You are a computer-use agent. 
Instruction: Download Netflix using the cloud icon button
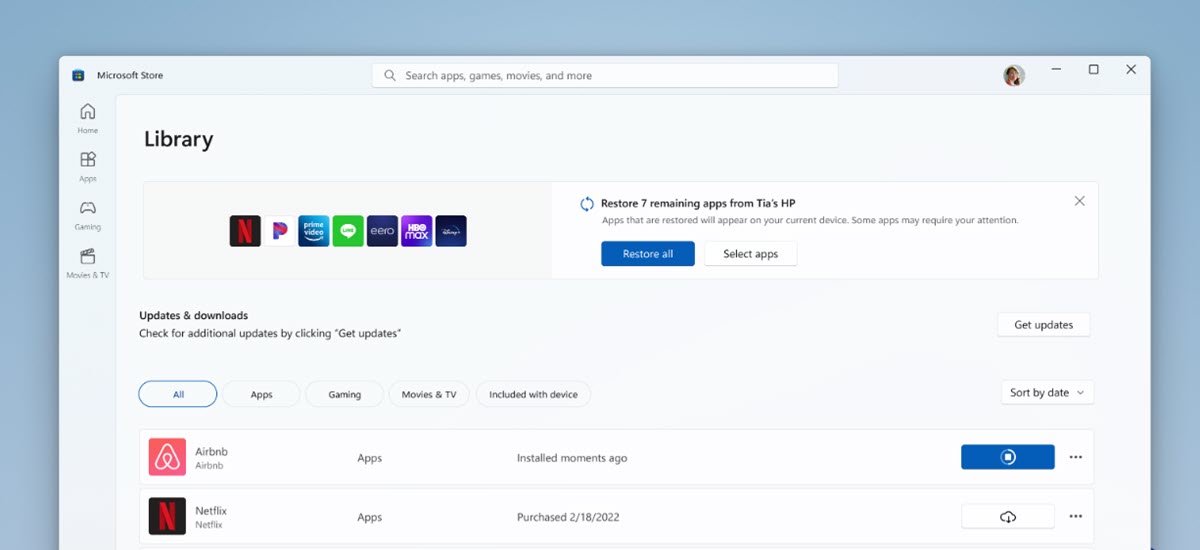(x=1007, y=516)
